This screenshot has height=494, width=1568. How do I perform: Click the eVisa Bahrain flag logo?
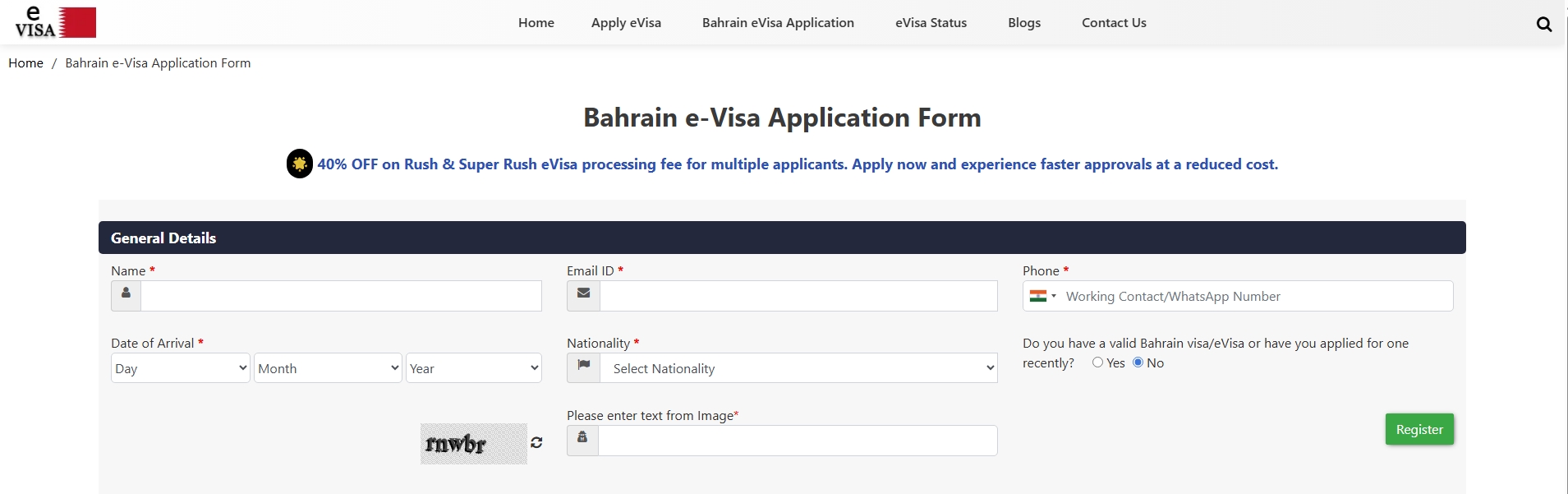pyautogui.click(x=55, y=22)
